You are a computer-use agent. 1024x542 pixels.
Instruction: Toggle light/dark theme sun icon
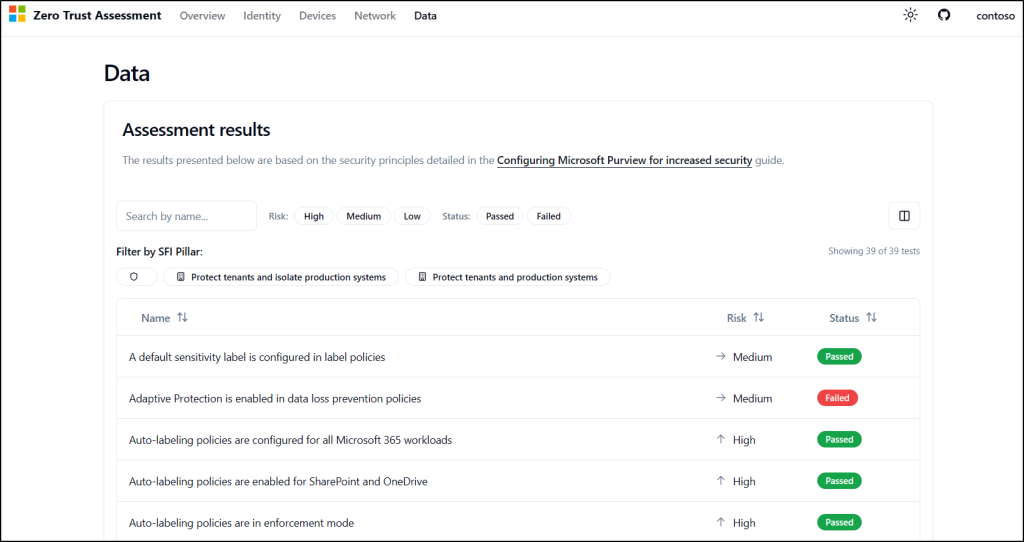910,15
